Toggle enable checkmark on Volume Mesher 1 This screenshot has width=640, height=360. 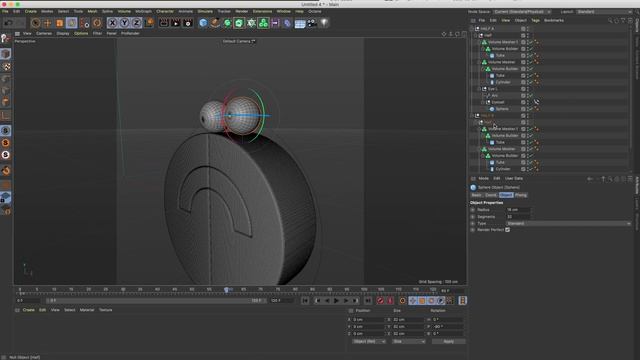531,42
